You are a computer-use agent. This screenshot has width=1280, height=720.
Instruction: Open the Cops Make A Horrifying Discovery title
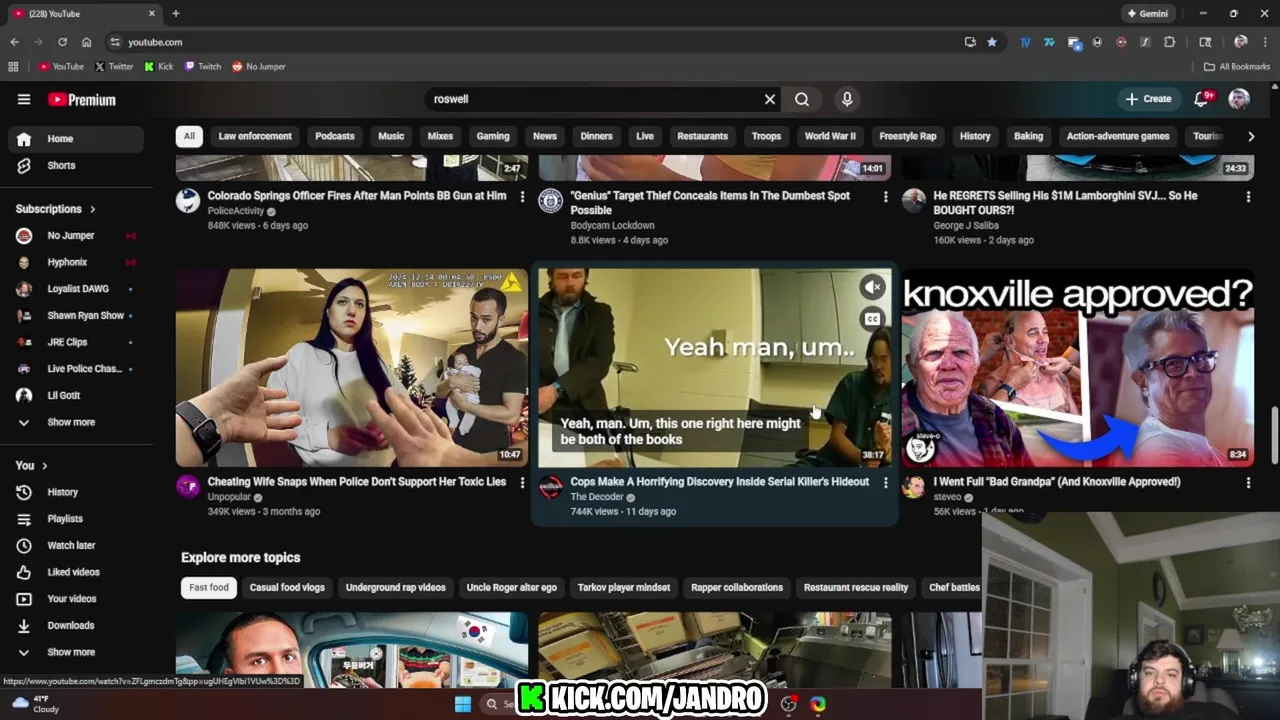click(x=719, y=482)
